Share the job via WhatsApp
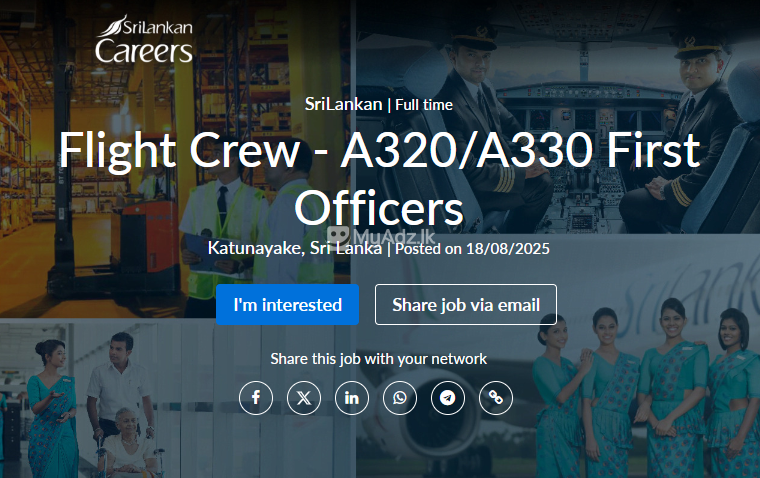Image resolution: width=760 pixels, height=478 pixels. tap(400, 398)
